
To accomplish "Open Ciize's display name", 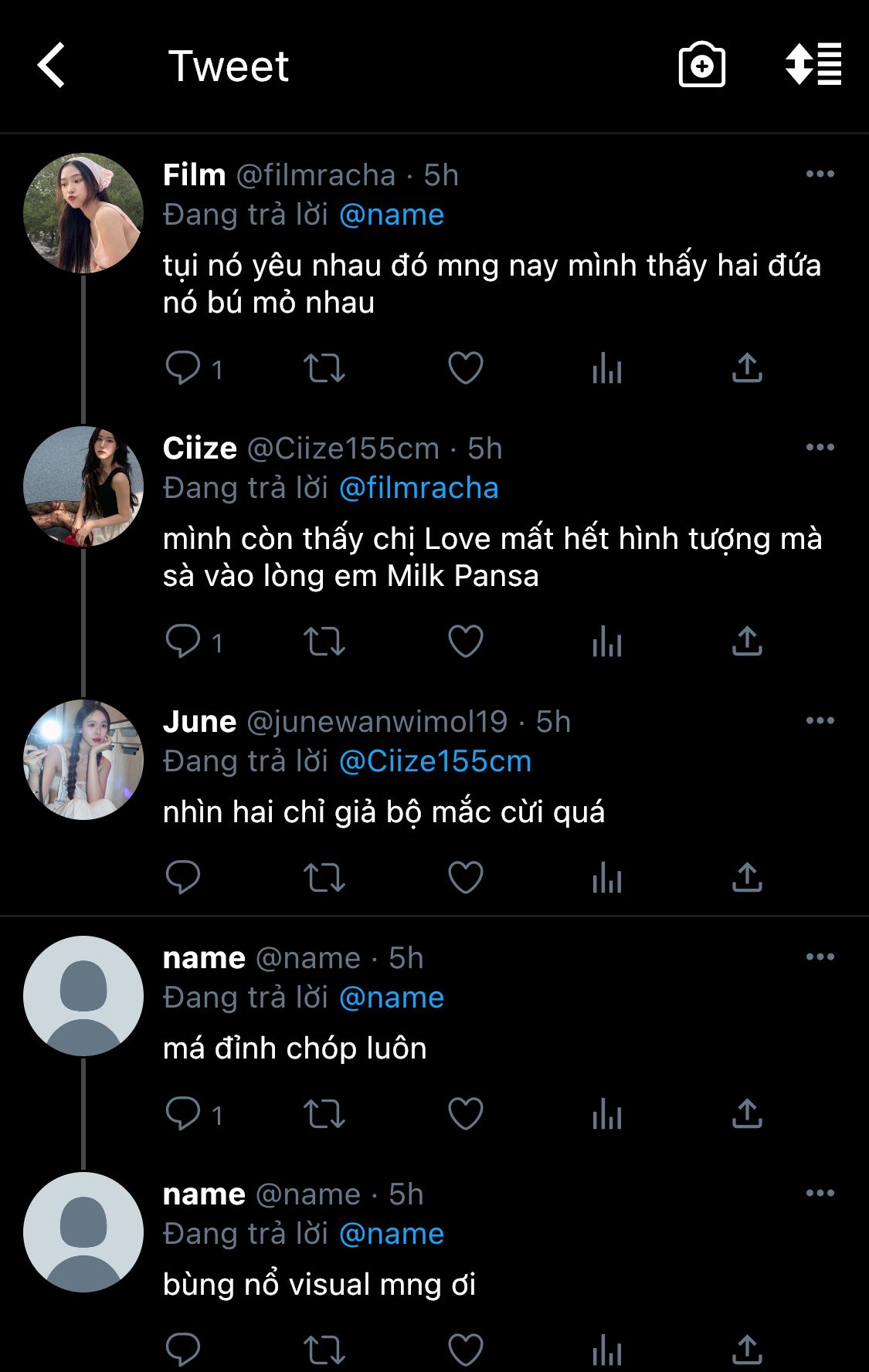I will coord(200,449).
